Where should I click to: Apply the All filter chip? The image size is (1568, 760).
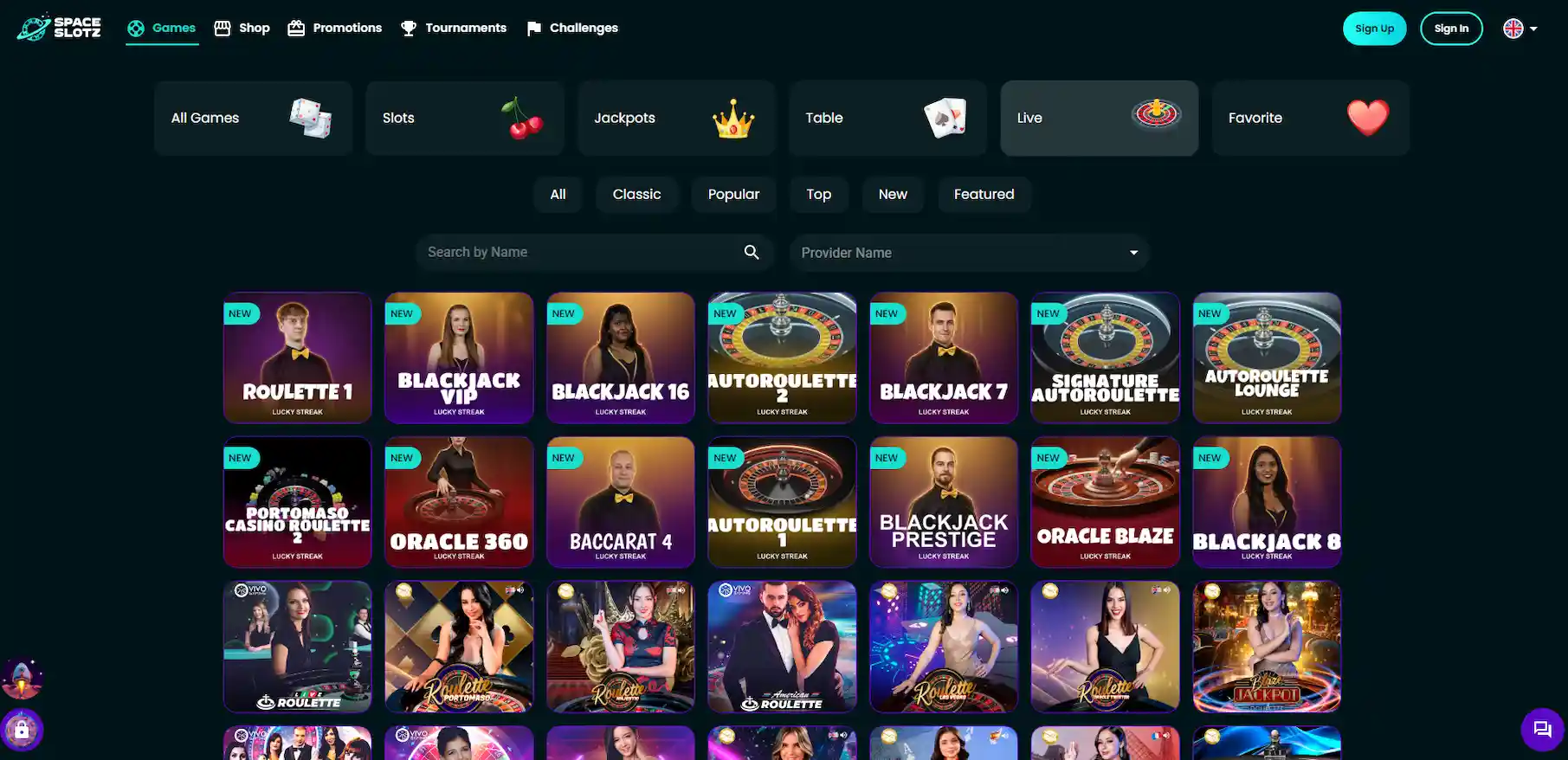click(558, 194)
